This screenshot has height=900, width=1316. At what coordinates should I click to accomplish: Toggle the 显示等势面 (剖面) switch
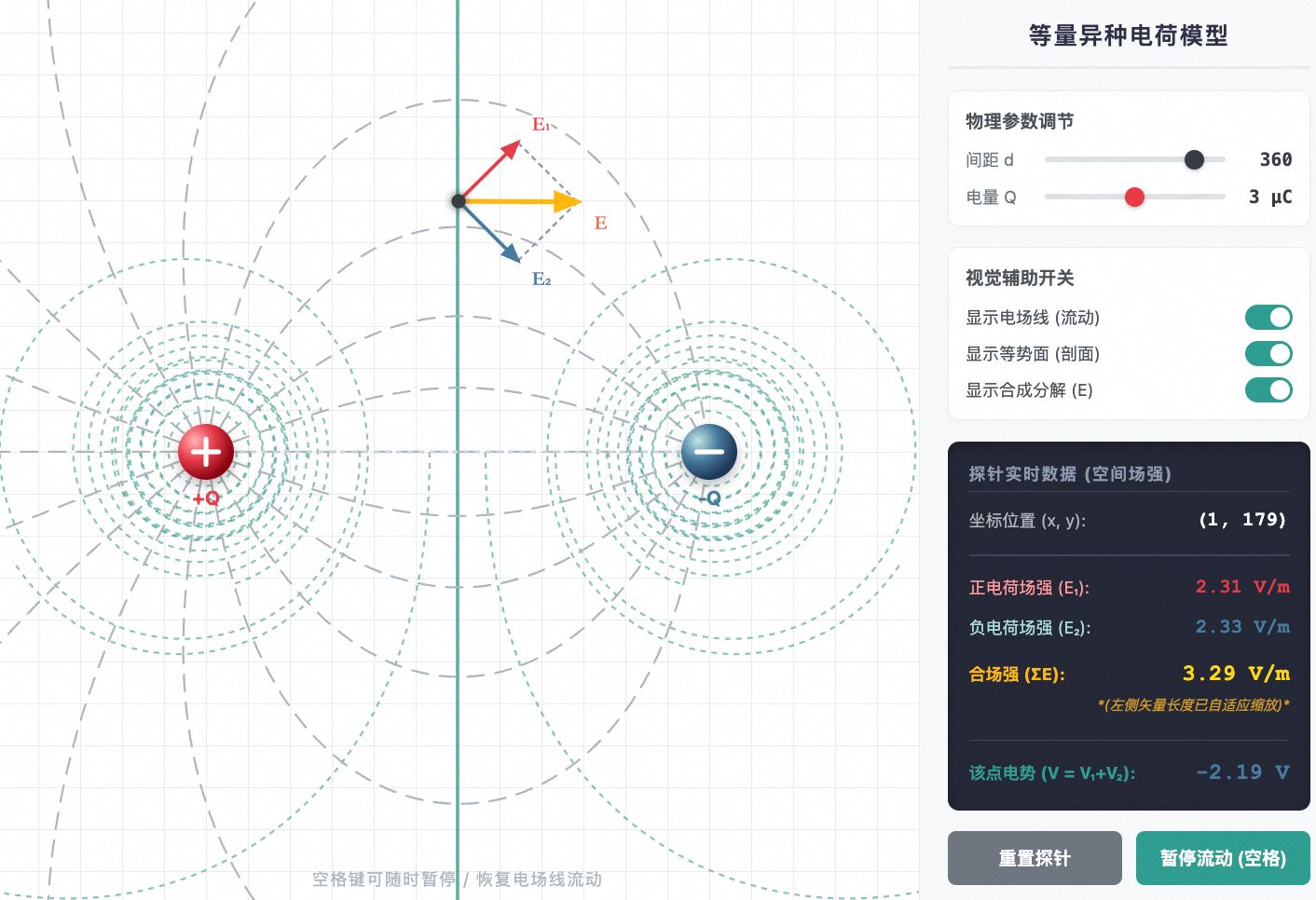click(1268, 354)
